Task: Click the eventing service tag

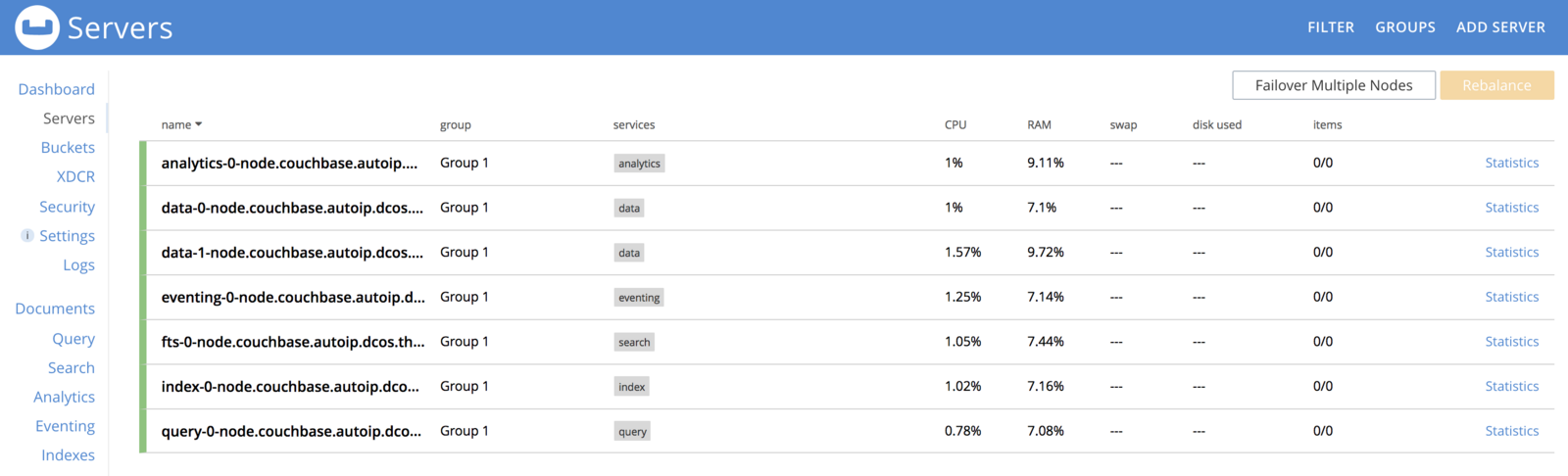Action: 639,298
